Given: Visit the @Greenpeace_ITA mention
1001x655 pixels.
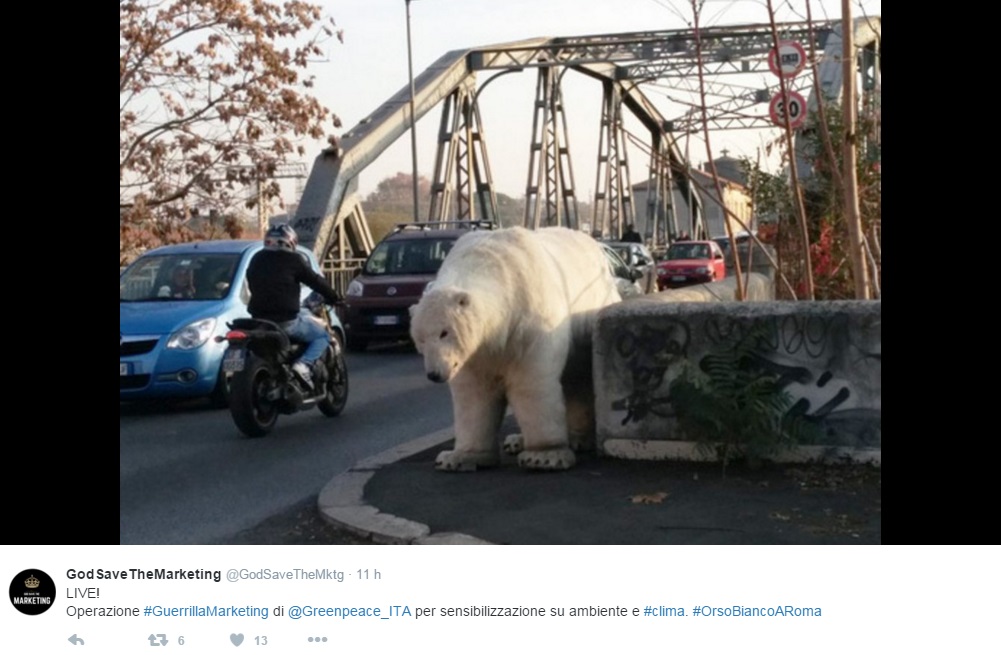Looking at the screenshot, I should (x=349, y=611).
